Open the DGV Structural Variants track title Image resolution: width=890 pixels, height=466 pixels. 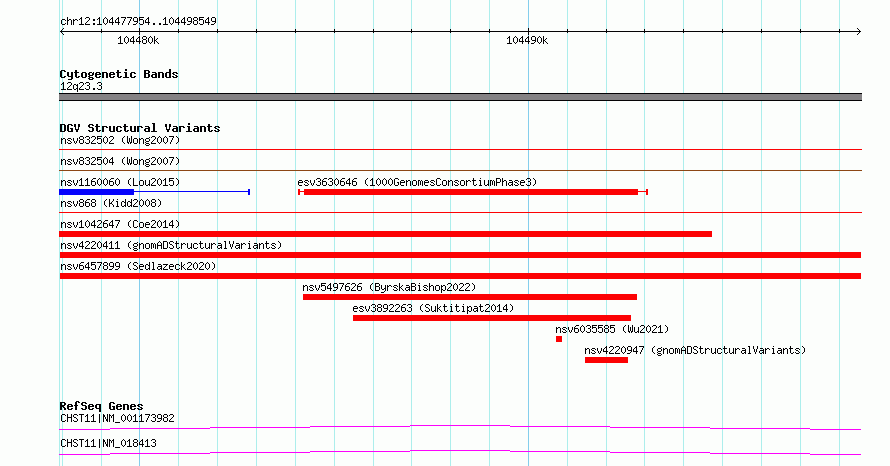(140, 128)
